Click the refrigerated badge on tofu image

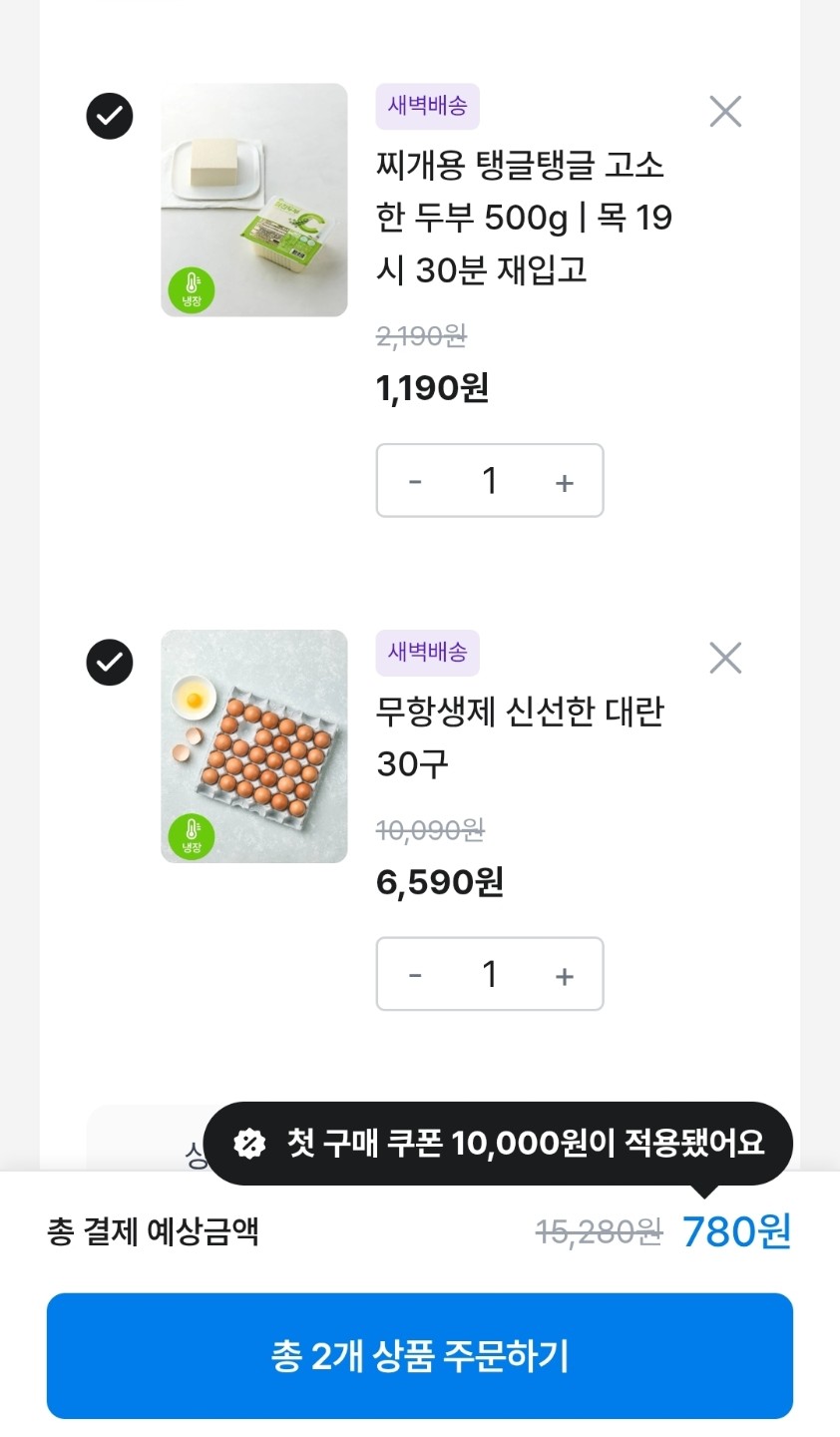point(191,290)
